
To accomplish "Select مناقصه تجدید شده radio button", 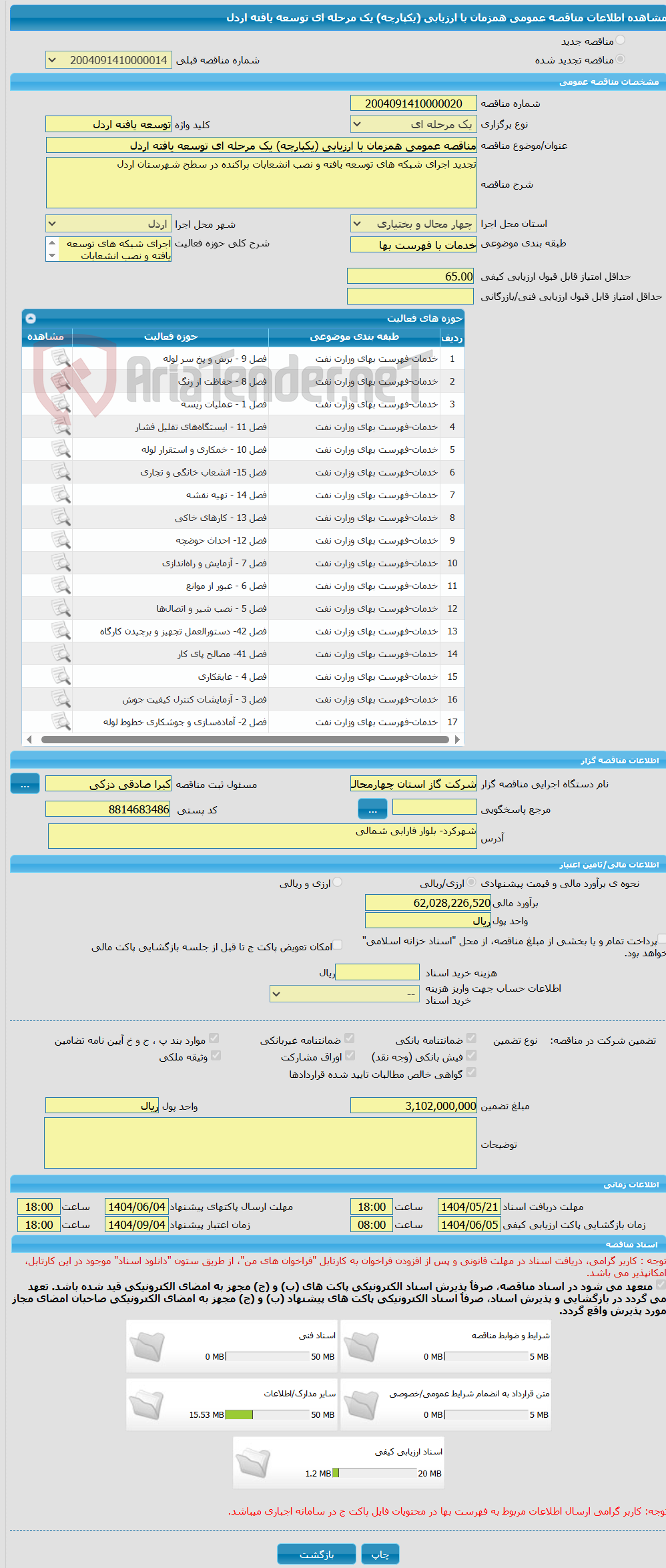I will 621,59.
